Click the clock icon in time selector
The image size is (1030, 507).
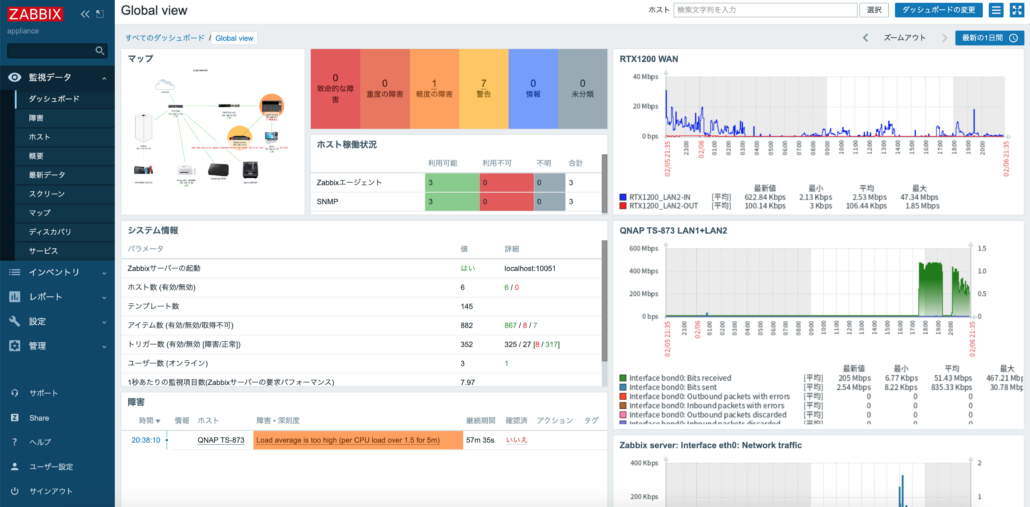[1013, 38]
